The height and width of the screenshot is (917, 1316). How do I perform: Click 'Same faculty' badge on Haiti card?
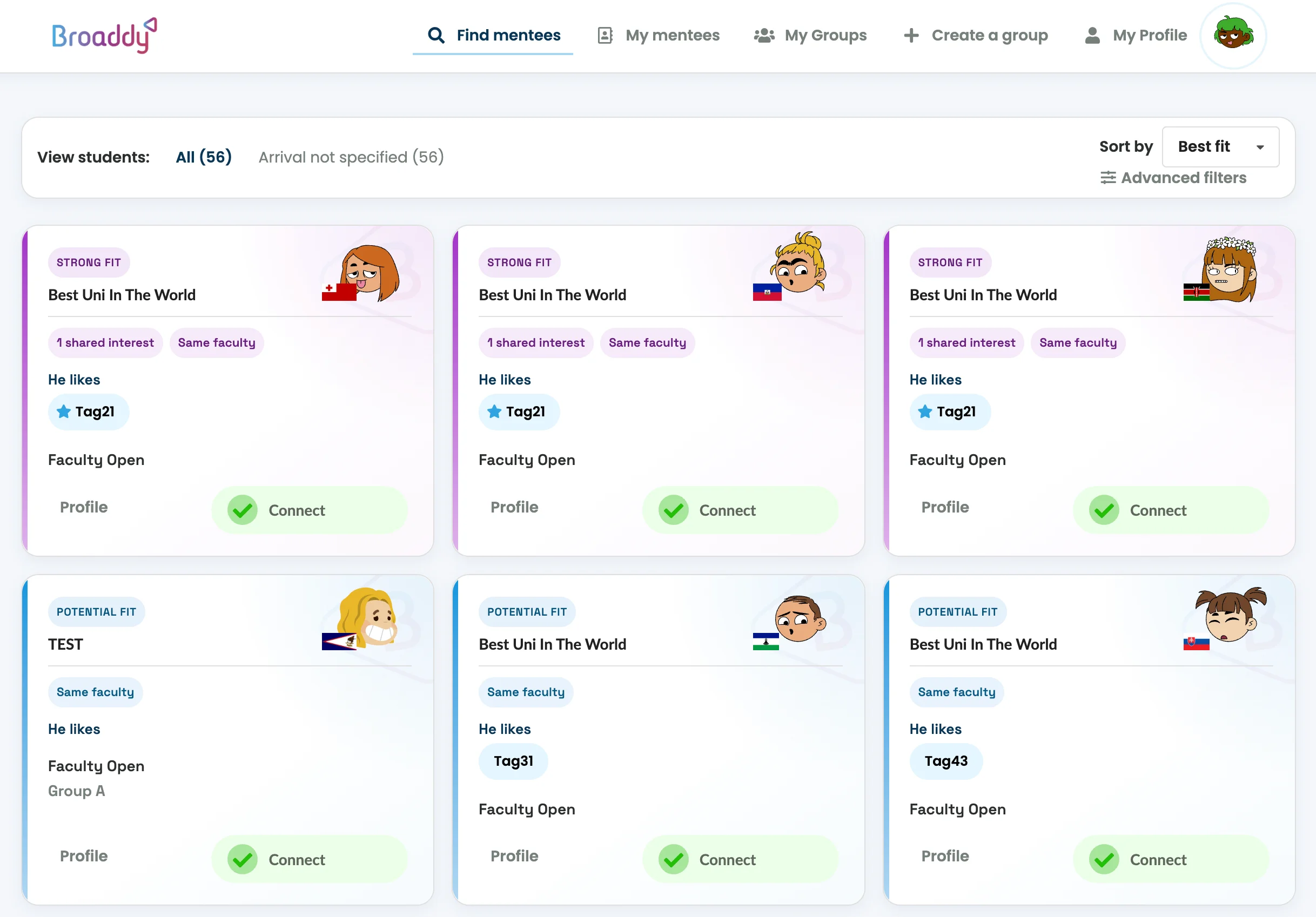[x=647, y=343]
